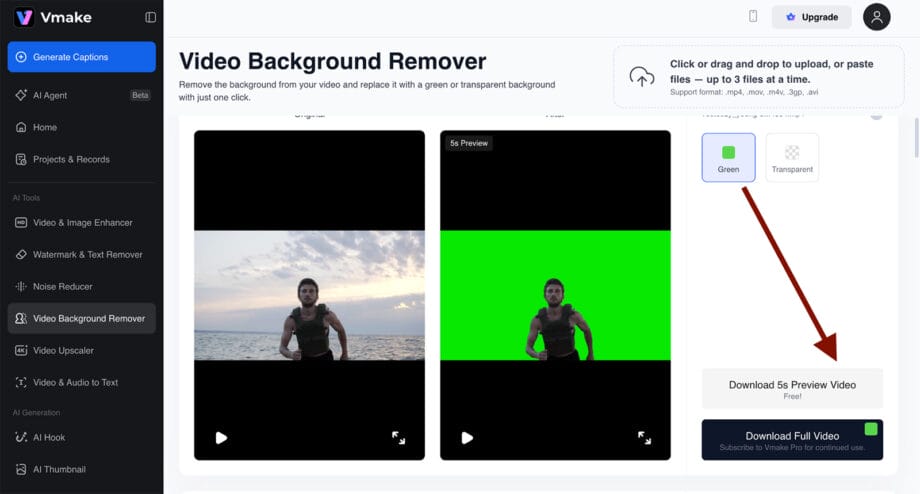Open Noise Reducer tool
The height and width of the screenshot is (494, 920).
point(82,286)
